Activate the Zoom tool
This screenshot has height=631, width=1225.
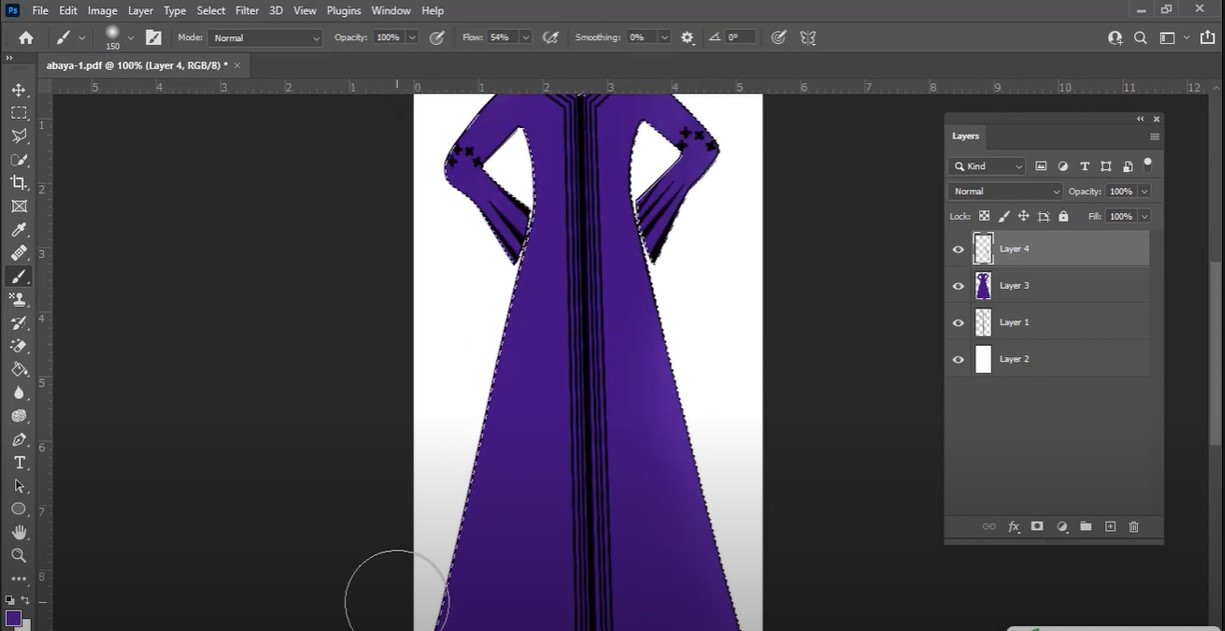(19, 555)
